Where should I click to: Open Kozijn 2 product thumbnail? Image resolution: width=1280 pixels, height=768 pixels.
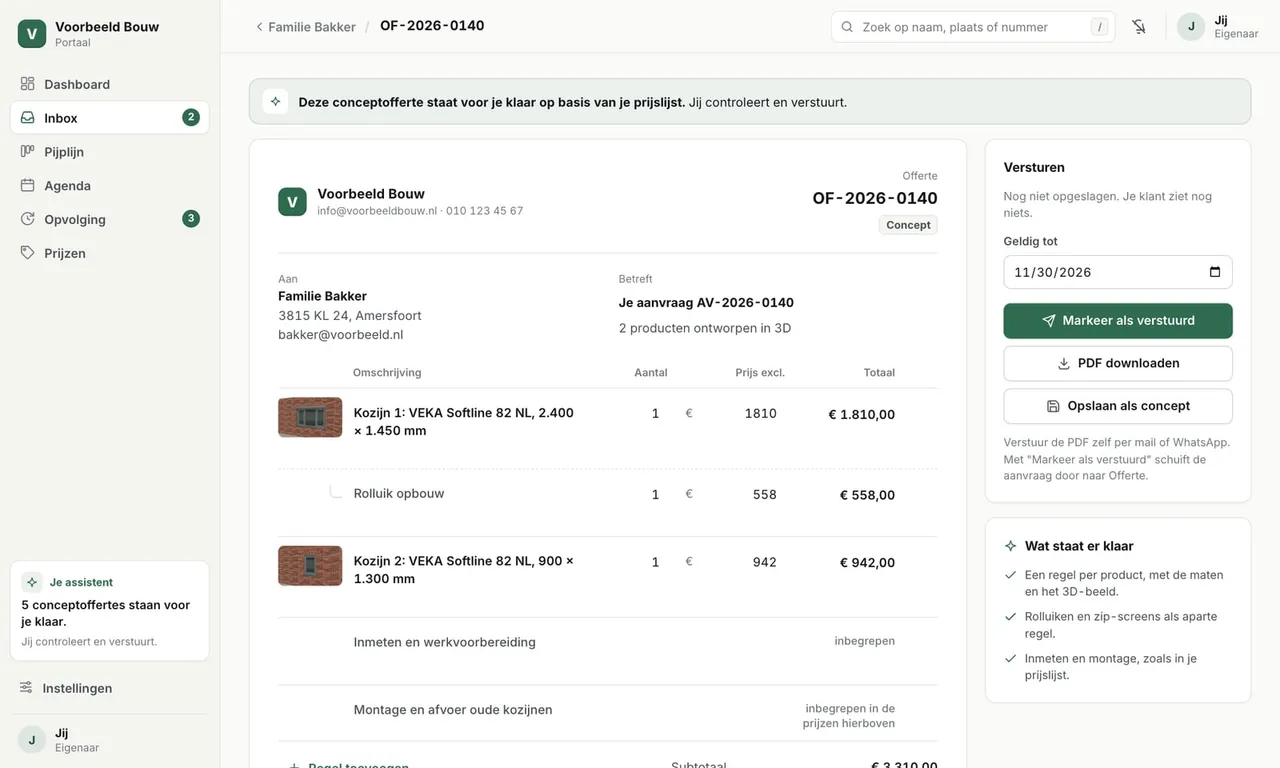(x=310, y=566)
